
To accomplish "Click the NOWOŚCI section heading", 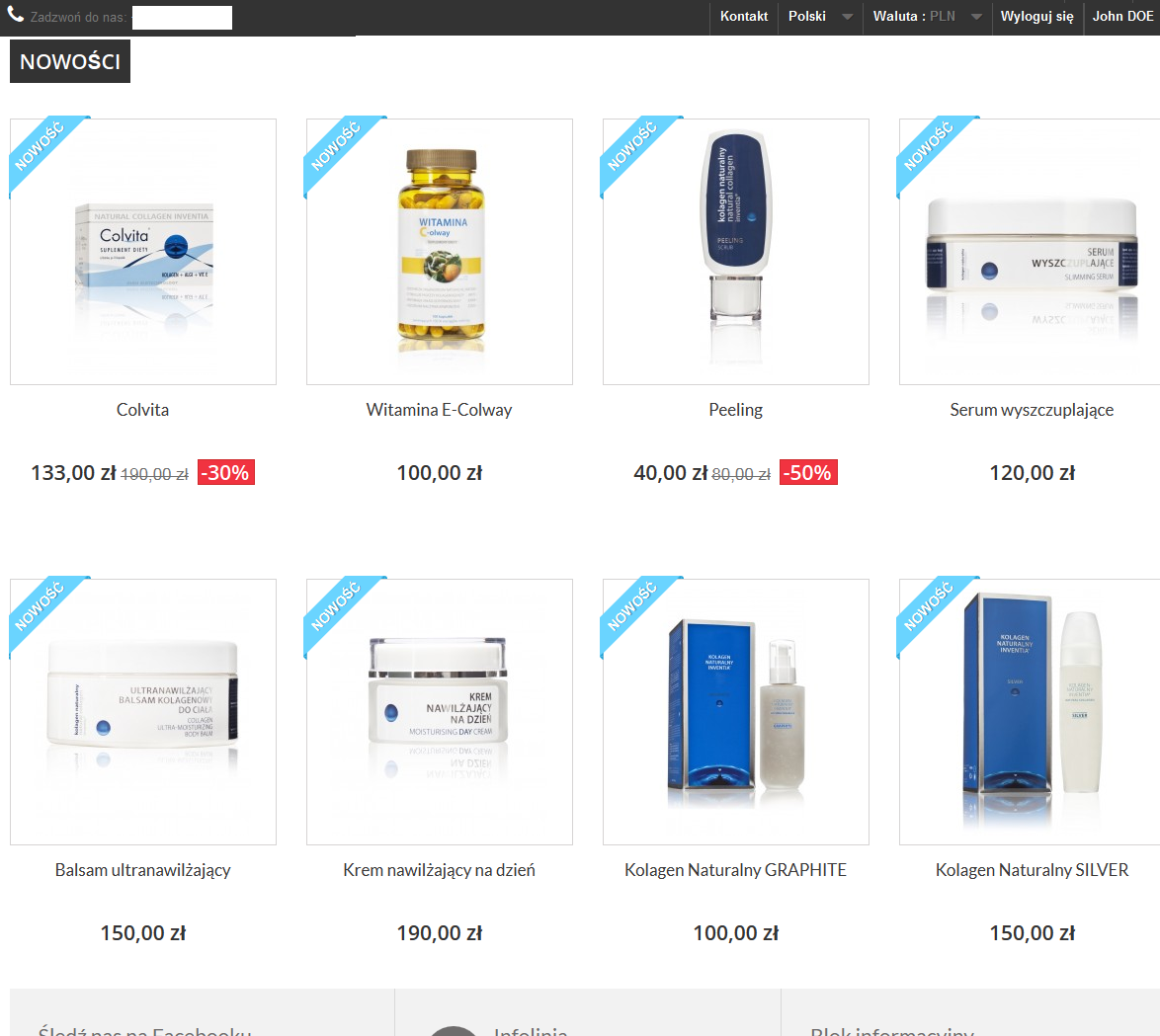I will tap(70, 61).
